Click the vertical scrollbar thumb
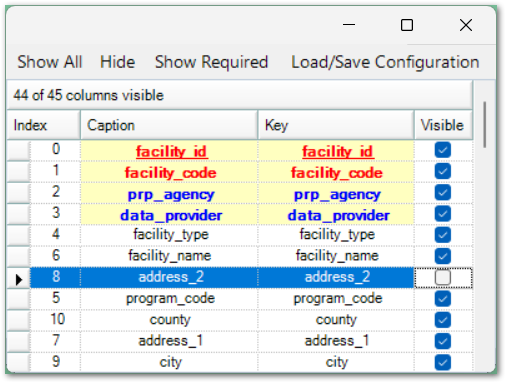Viewport: 506px width, 383px height. [x=484, y=125]
